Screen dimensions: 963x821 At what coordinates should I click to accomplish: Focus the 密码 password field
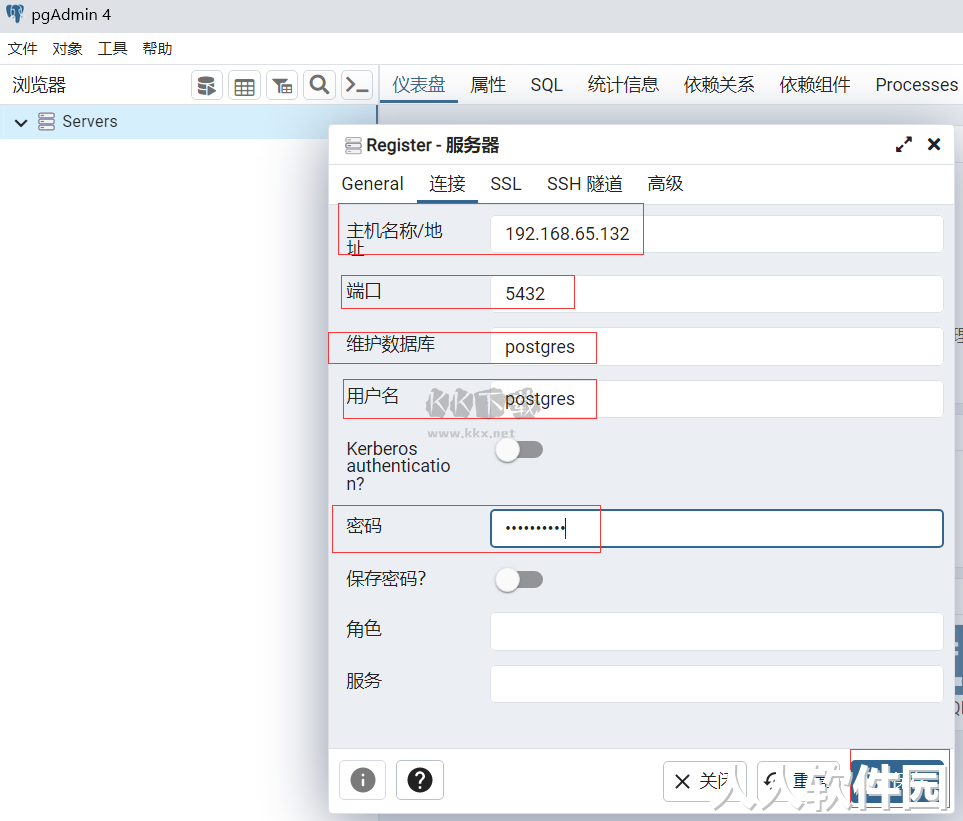(717, 528)
